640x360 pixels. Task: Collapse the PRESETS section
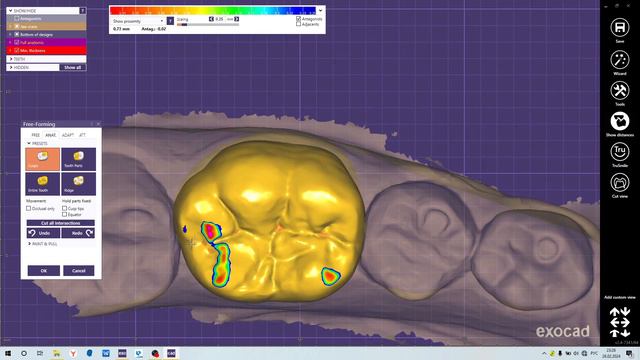click(x=29, y=144)
